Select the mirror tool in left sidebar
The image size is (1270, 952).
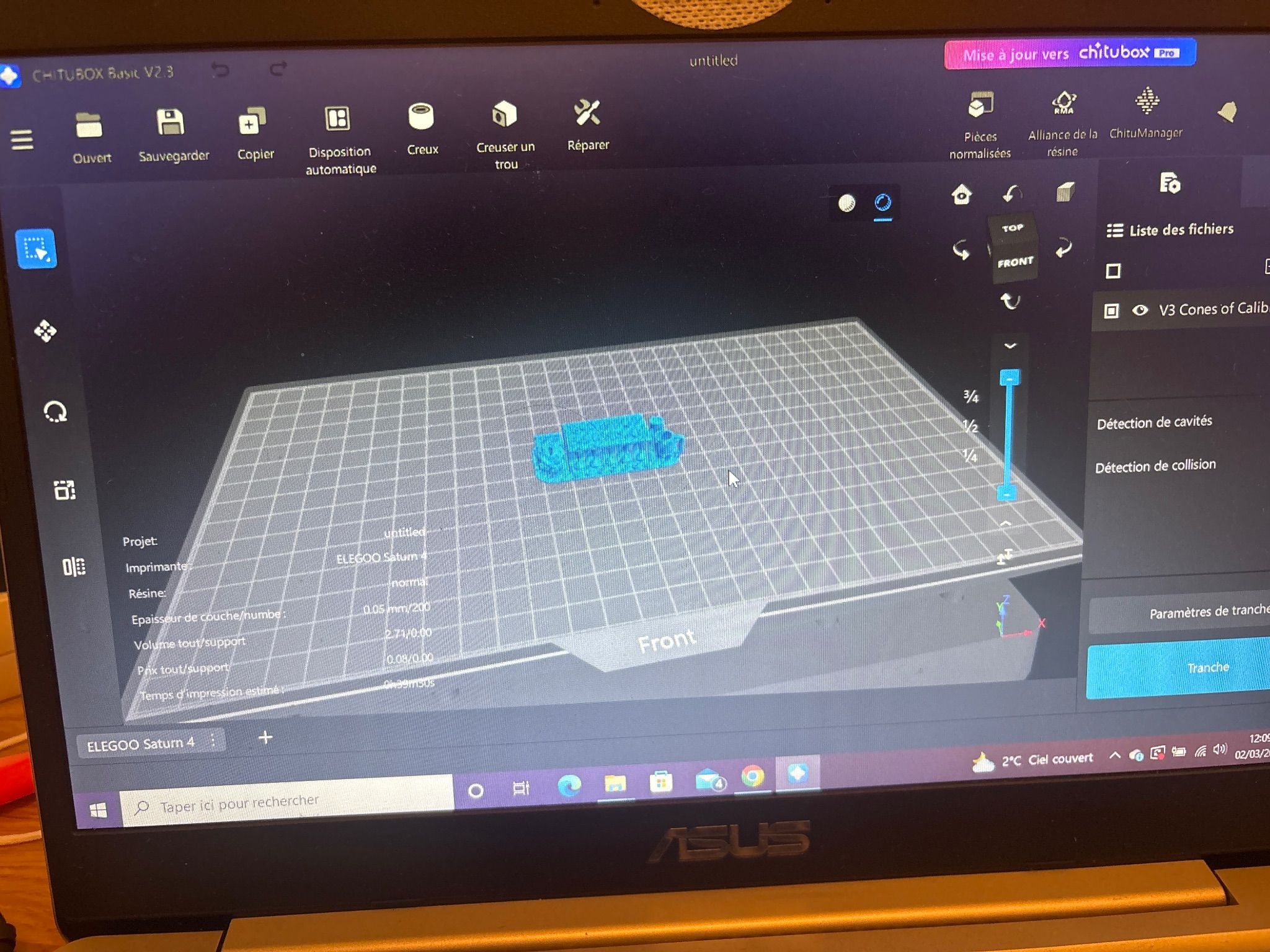coord(74,566)
